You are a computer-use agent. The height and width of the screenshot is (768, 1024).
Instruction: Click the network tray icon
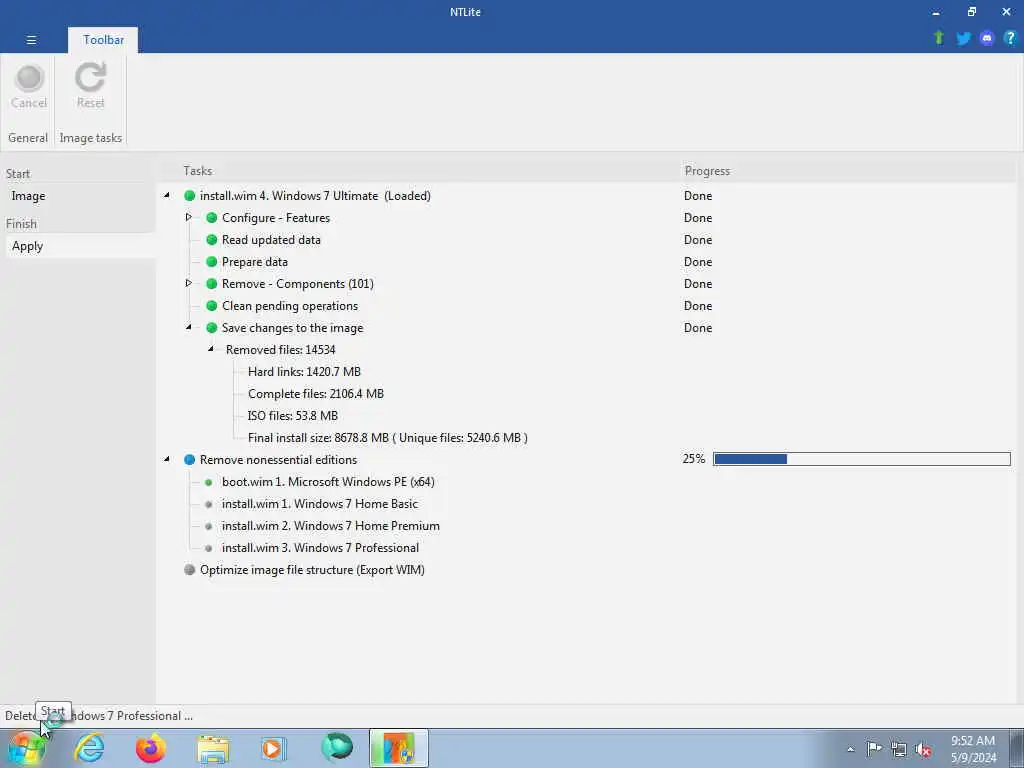click(899, 749)
